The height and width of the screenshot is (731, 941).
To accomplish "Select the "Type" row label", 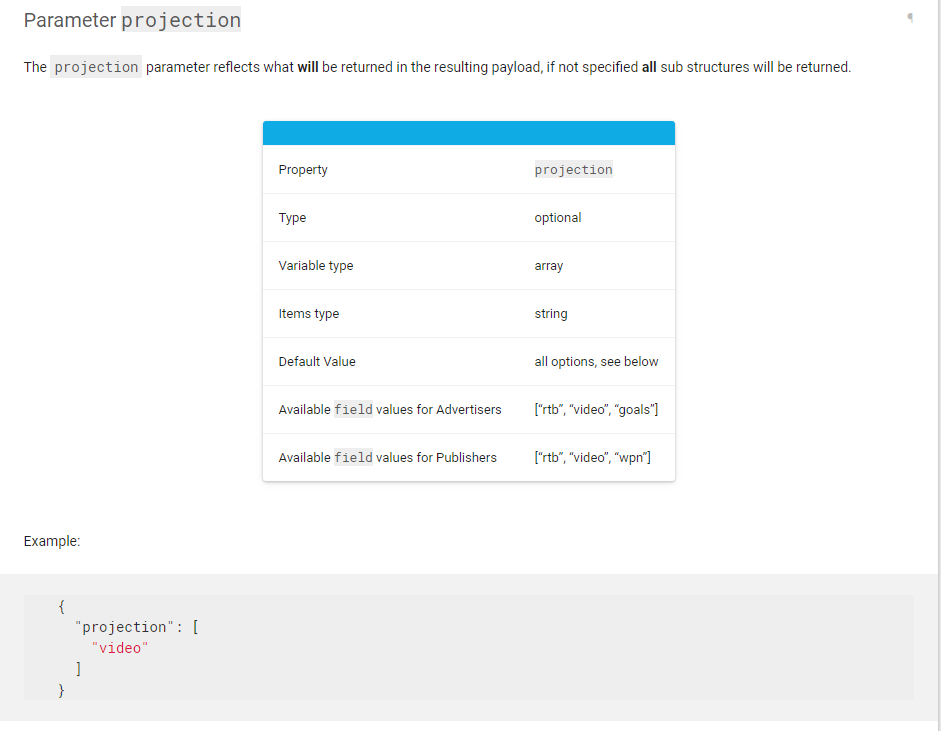I will (x=292, y=218).
